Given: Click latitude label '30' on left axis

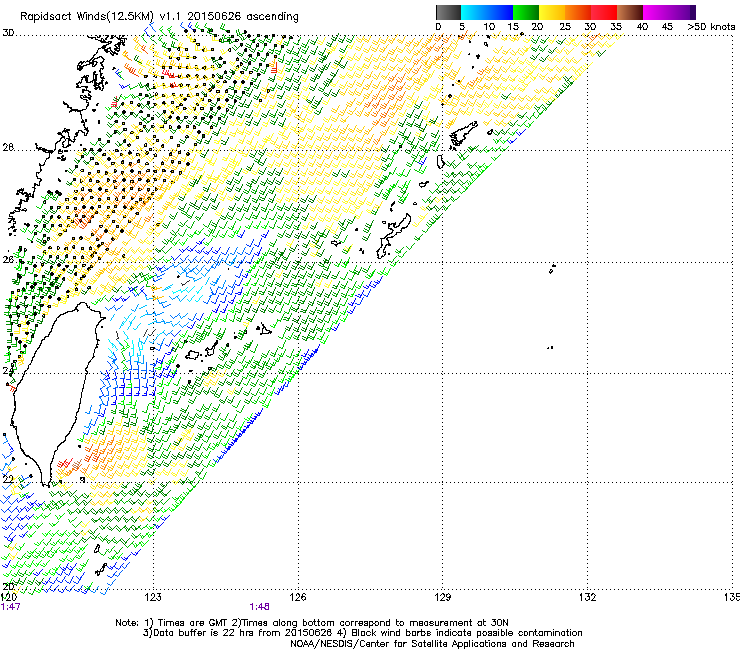Looking at the screenshot, I should pyautogui.click(x=8, y=33).
